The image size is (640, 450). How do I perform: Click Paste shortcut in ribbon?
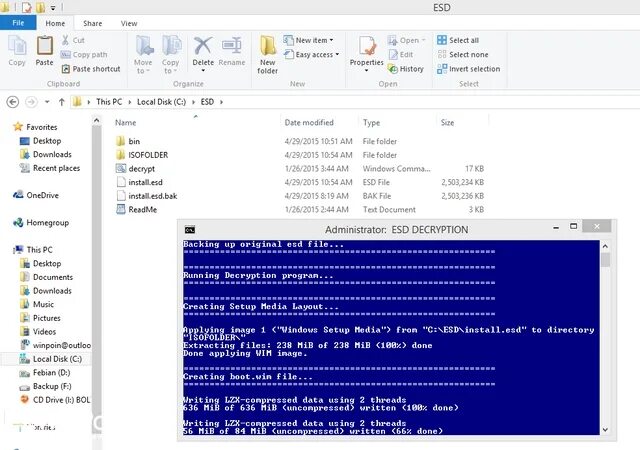pyautogui.click(x=91, y=69)
